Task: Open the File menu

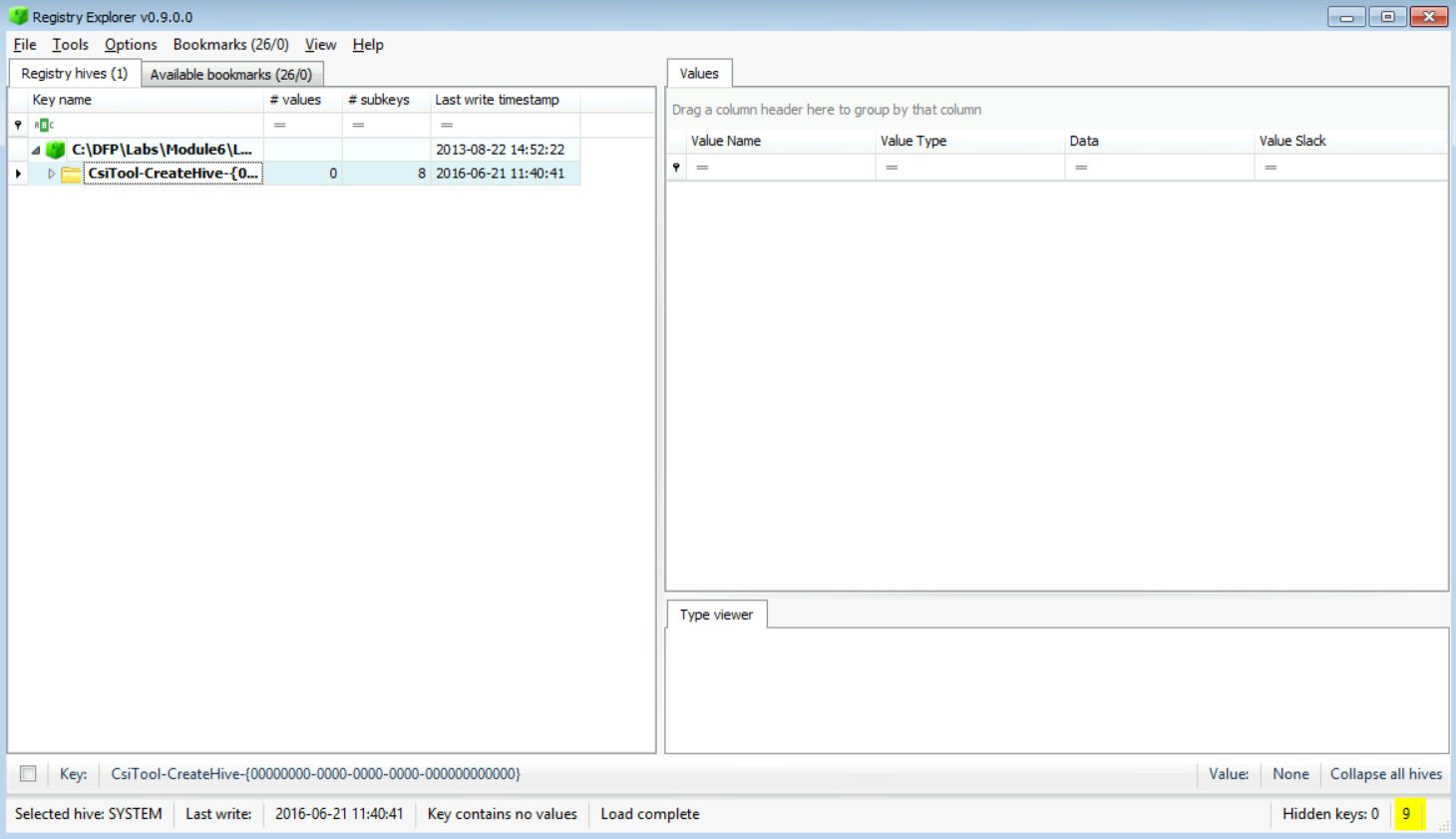Action: coord(25,45)
